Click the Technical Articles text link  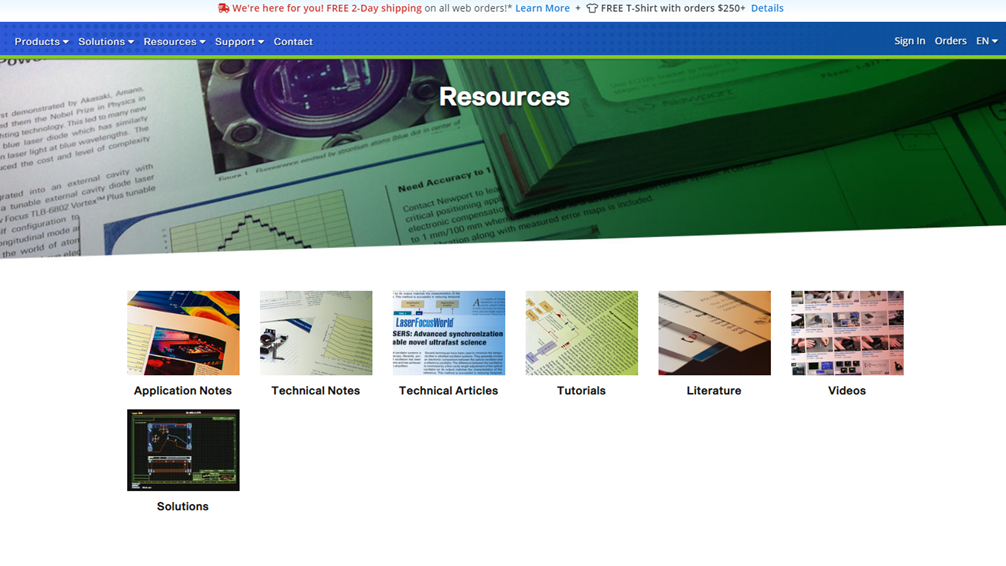pyautogui.click(x=448, y=391)
